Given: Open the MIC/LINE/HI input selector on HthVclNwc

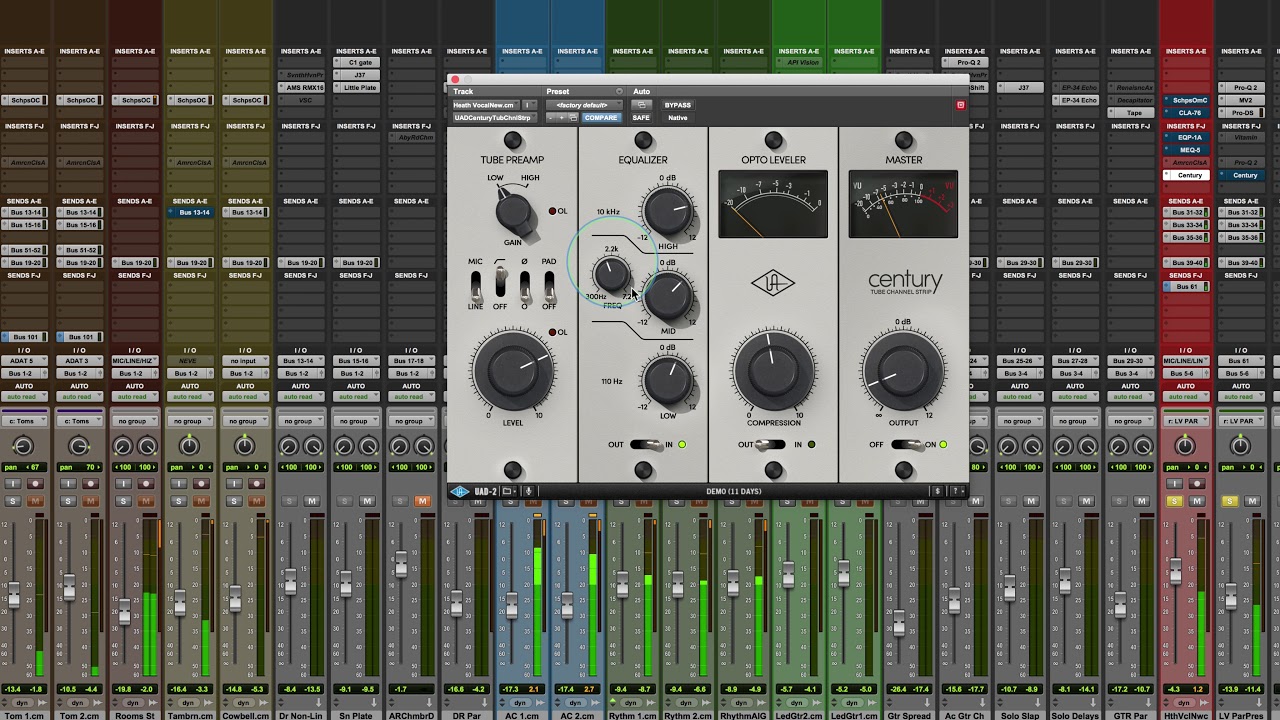Looking at the screenshot, I should click(x=1188, y=361).
